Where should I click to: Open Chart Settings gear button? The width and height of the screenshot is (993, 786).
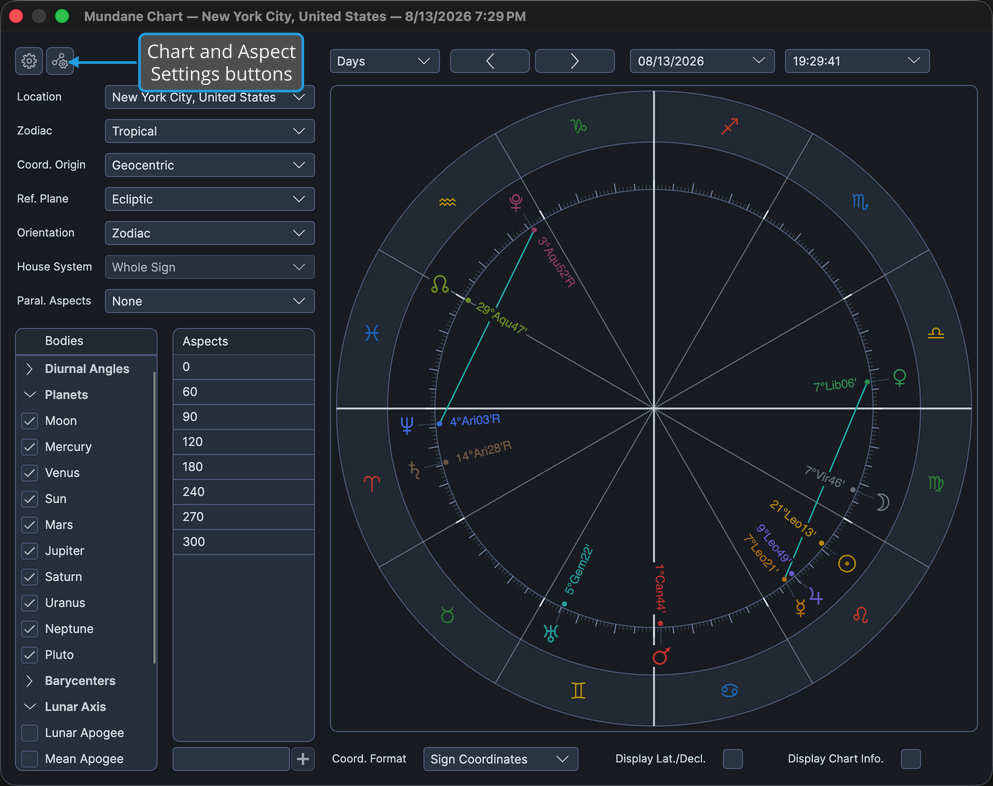tap(29, 61)
